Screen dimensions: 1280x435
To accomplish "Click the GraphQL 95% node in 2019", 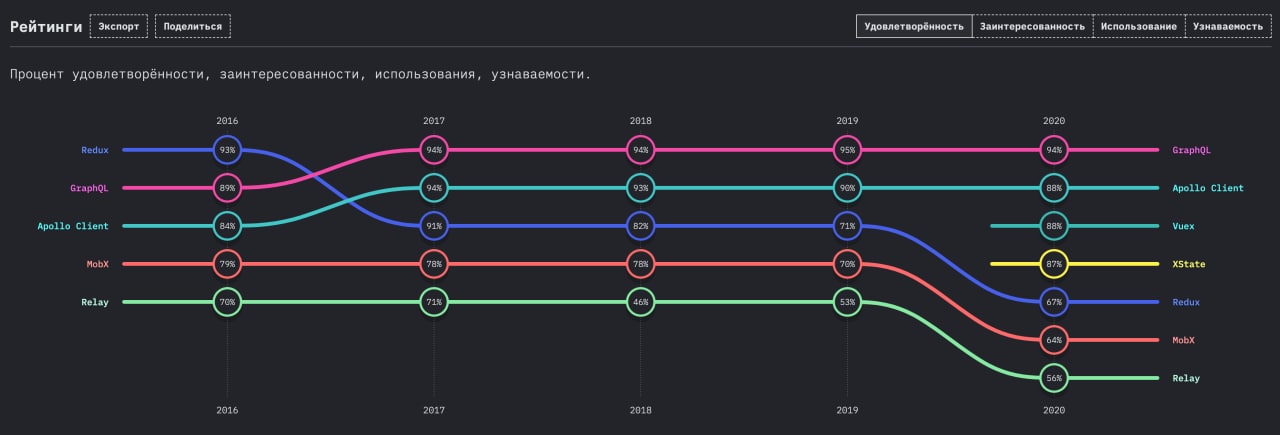I will 847,150.
